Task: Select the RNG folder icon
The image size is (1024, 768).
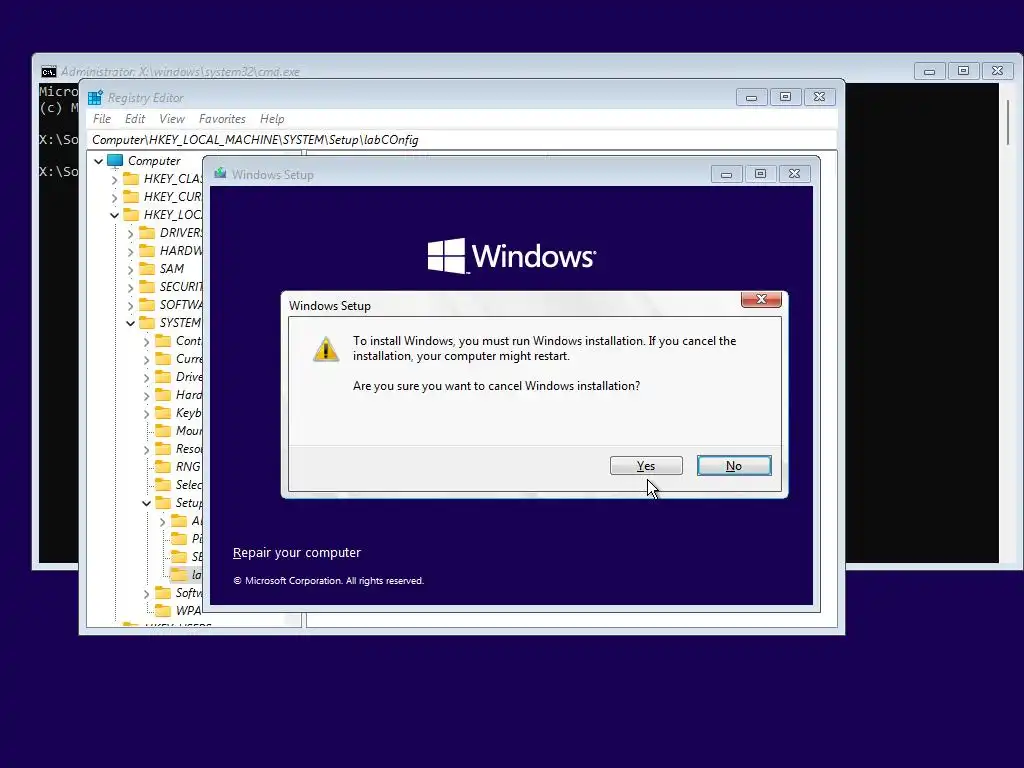Action: (x=163, y=466)
